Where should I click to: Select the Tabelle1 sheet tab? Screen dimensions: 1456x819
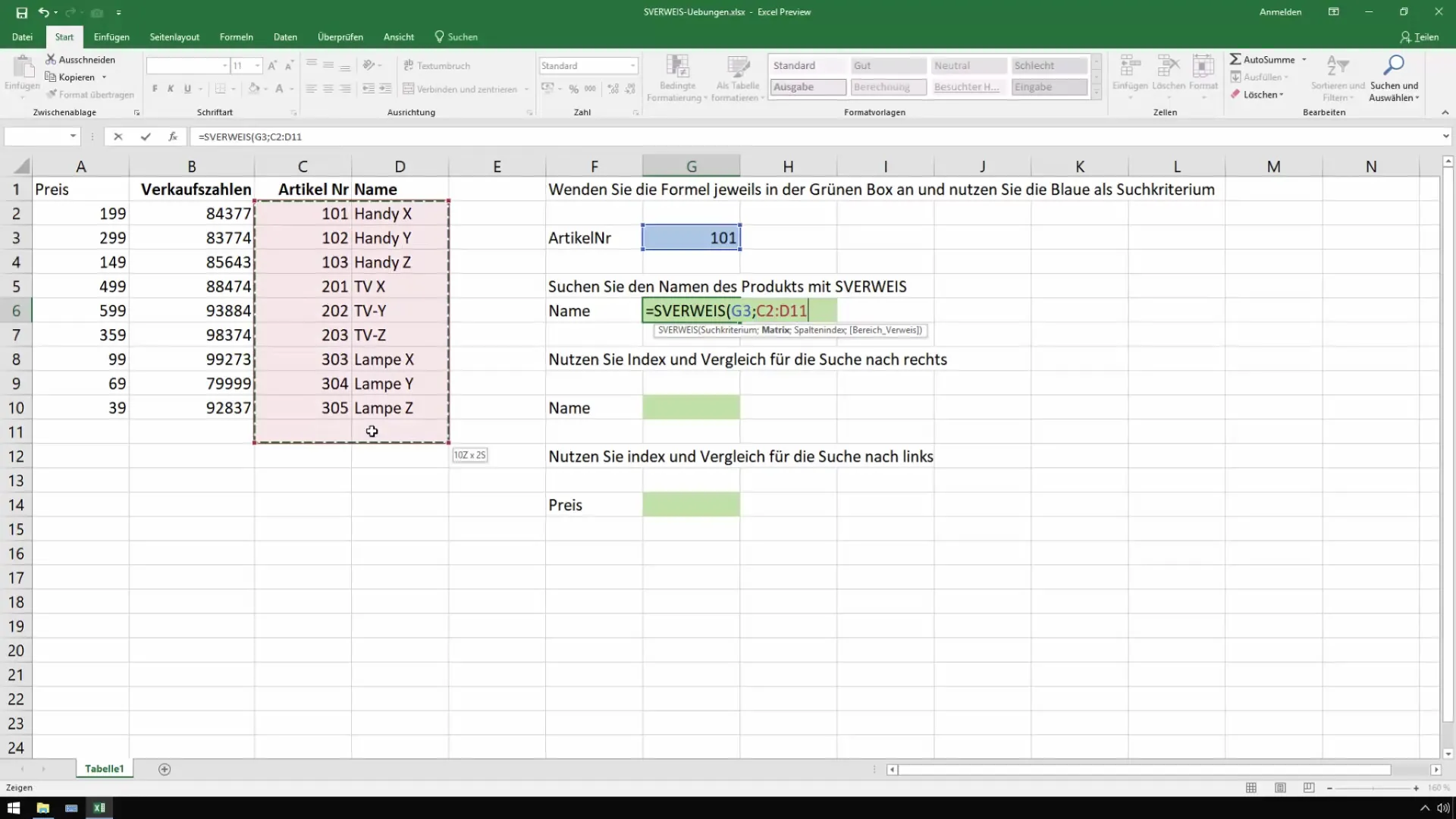pos(104,769)
